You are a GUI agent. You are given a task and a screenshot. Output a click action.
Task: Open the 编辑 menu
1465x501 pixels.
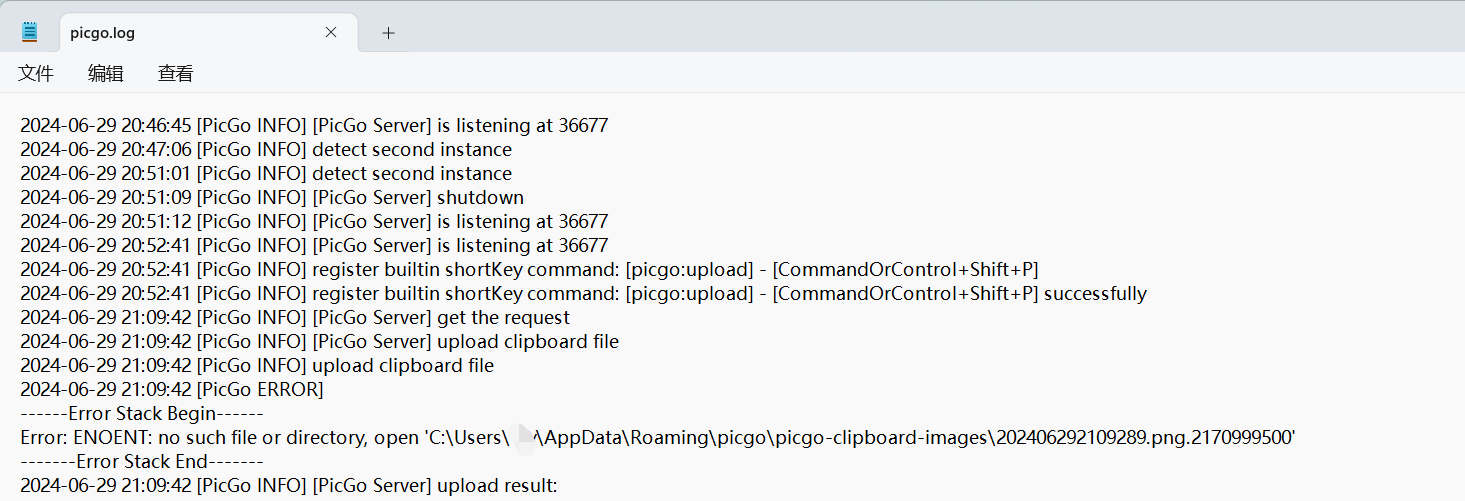click(106, 73)
